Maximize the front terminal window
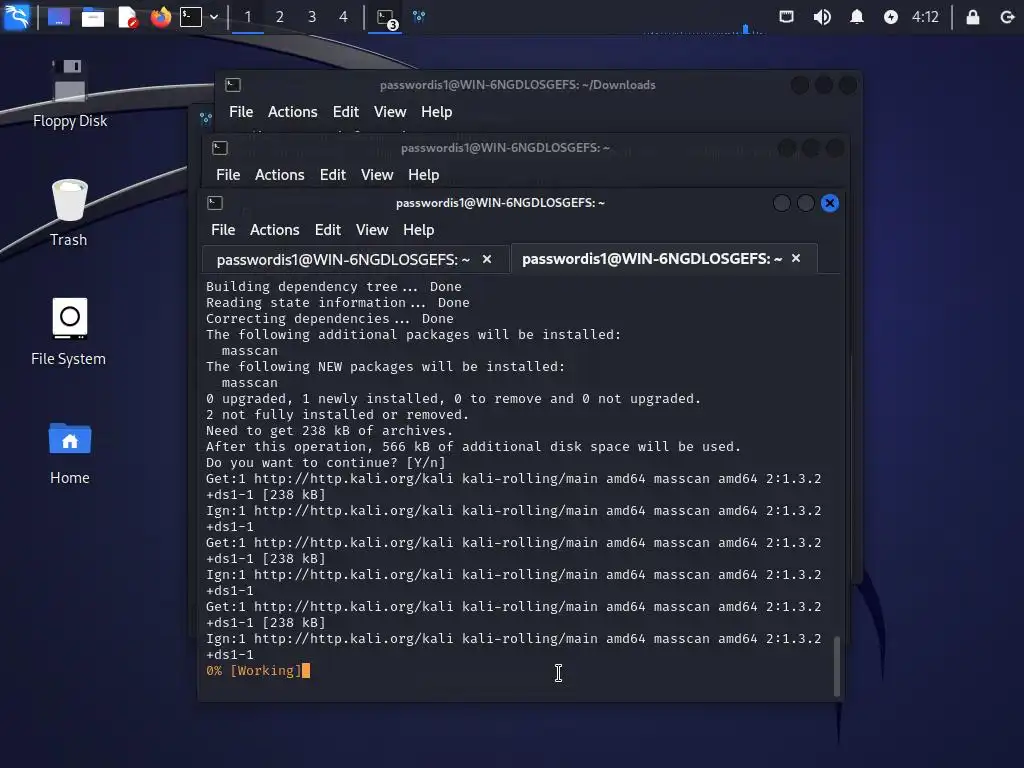Screen dimensions: 1024x768 click(805, 203)
